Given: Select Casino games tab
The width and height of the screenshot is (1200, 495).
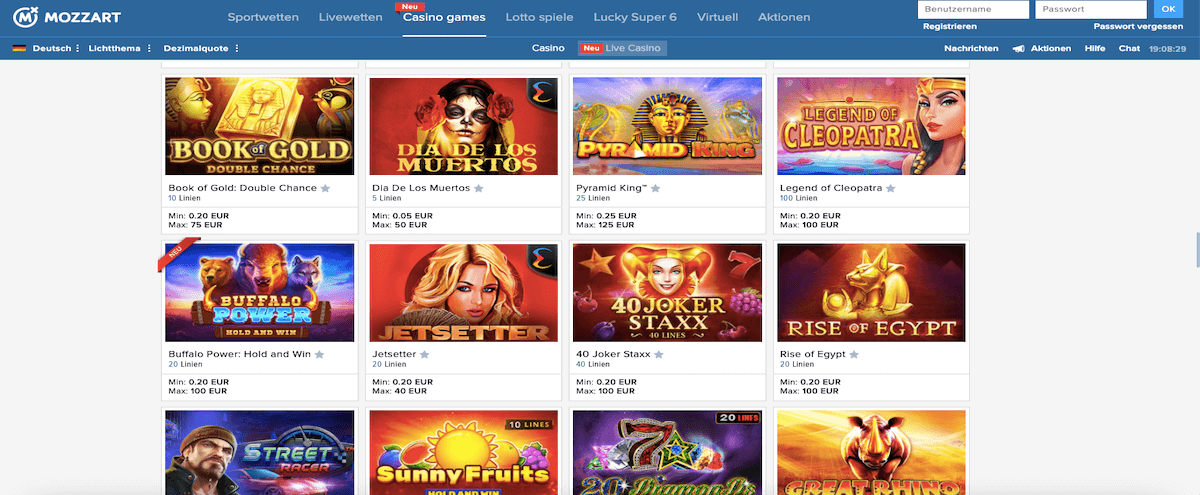Looking at the screenshot, I should 444,17.
